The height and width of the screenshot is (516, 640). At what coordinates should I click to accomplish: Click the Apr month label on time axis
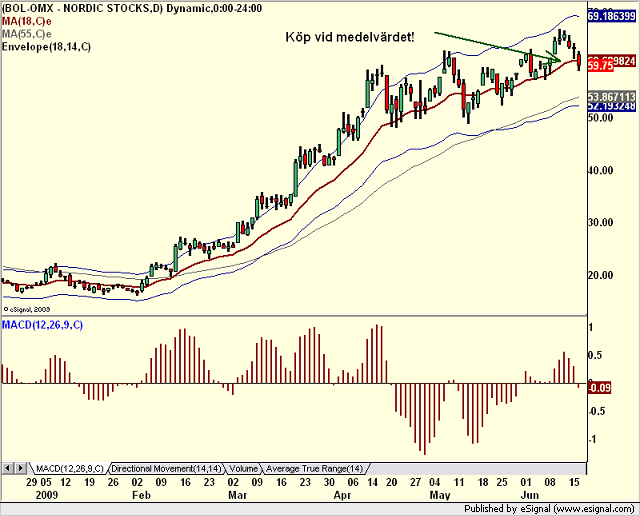342,495
